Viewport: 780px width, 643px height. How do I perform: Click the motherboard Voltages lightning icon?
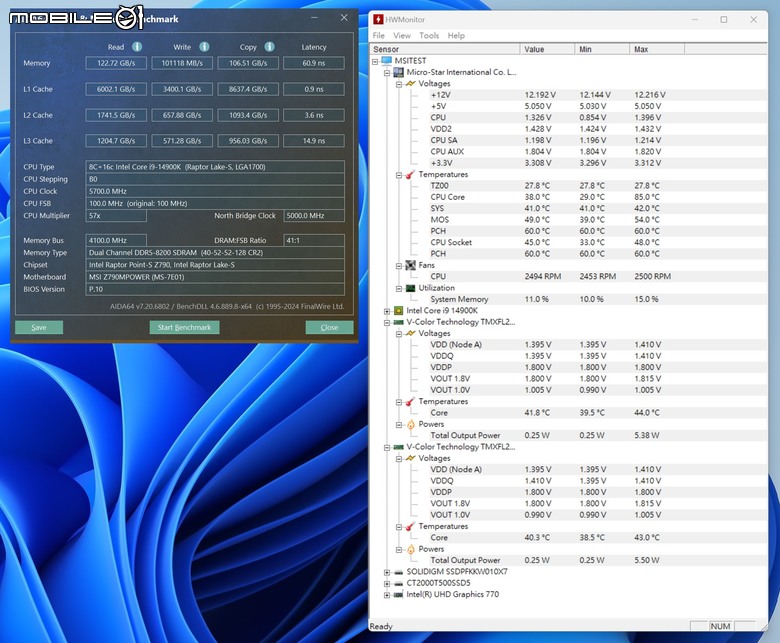[x=410, y=84]
